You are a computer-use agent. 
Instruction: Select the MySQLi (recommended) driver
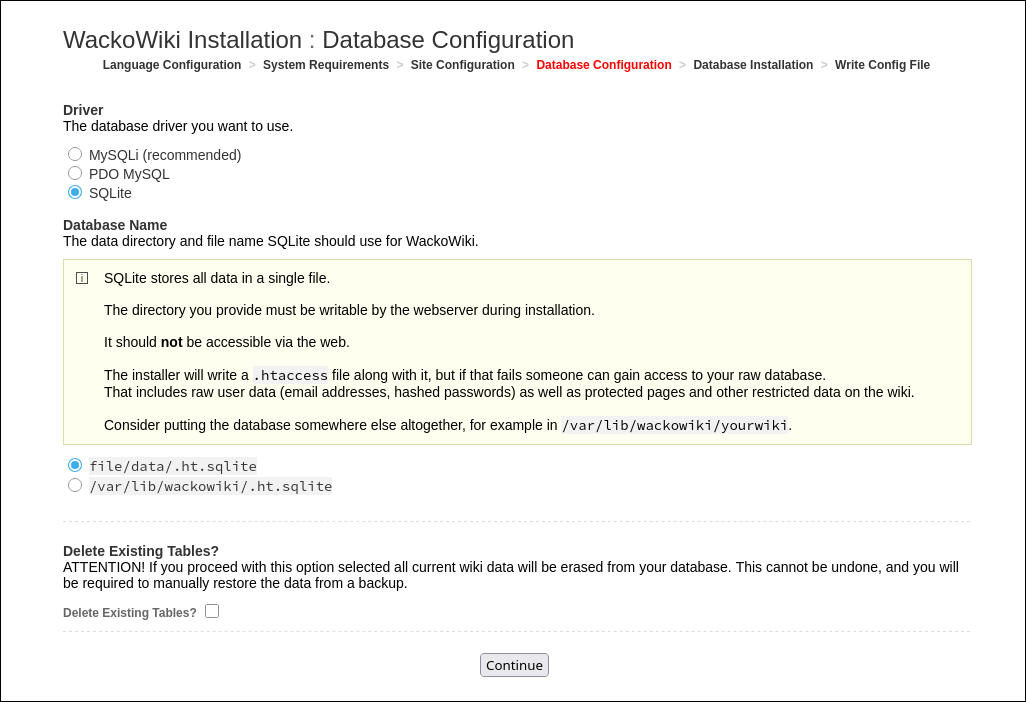tap(75, 154)
